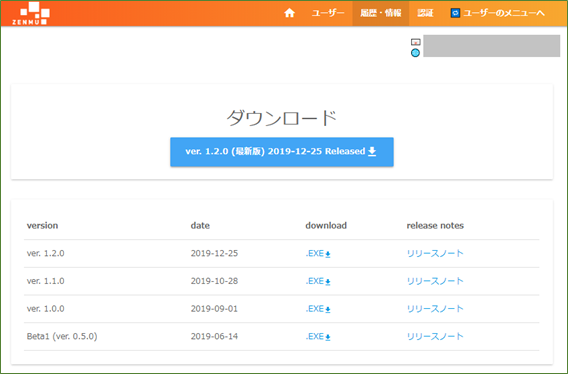
Task: Click the date 2019-09-01 cell
Action: [214, 309]
